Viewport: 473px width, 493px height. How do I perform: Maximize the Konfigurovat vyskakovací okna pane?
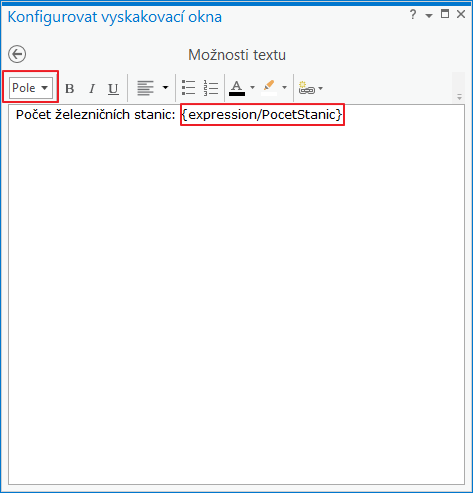(x=445, y=14)
